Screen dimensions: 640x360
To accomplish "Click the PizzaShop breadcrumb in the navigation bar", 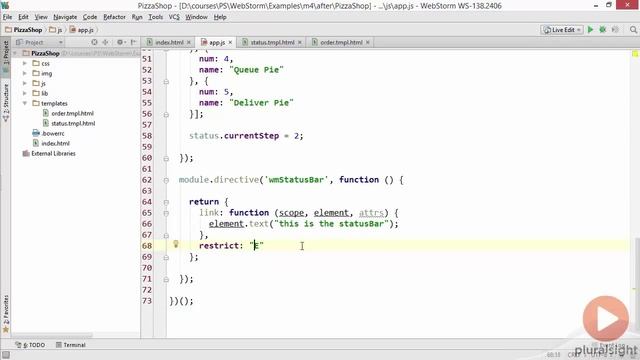I will click(24, 30).
